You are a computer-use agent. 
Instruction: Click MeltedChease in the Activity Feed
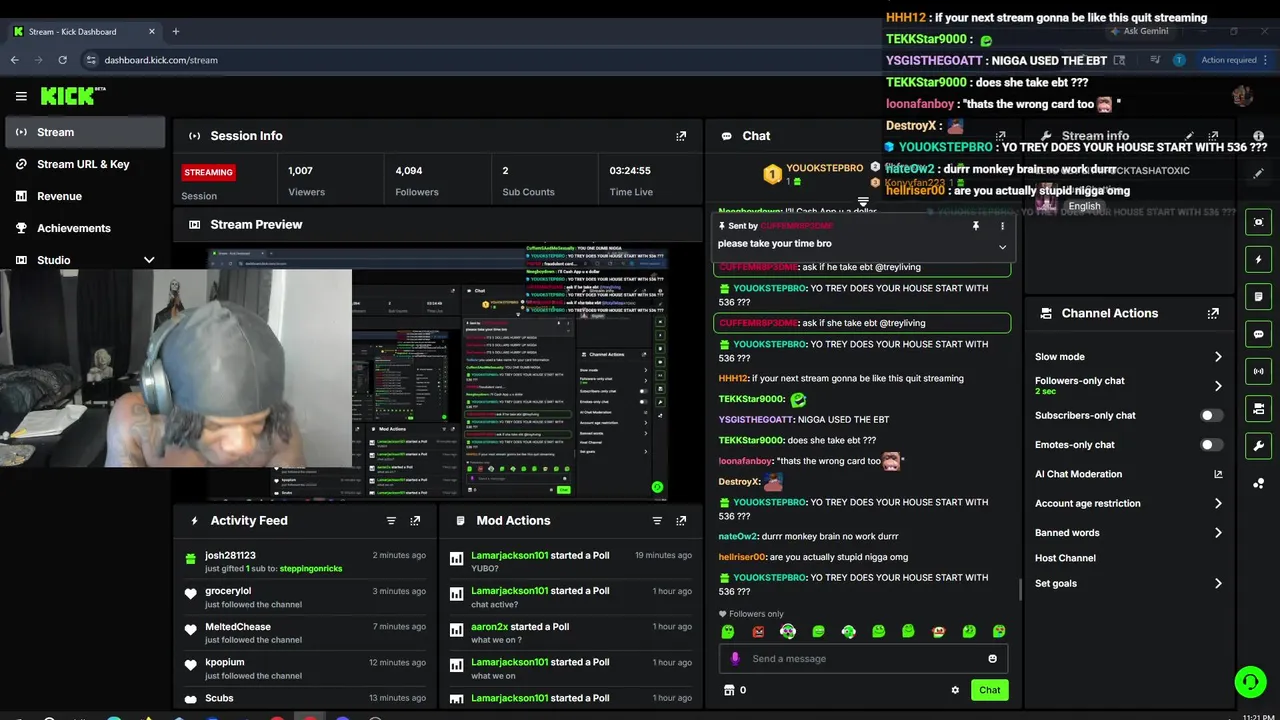tap(238, 627)
